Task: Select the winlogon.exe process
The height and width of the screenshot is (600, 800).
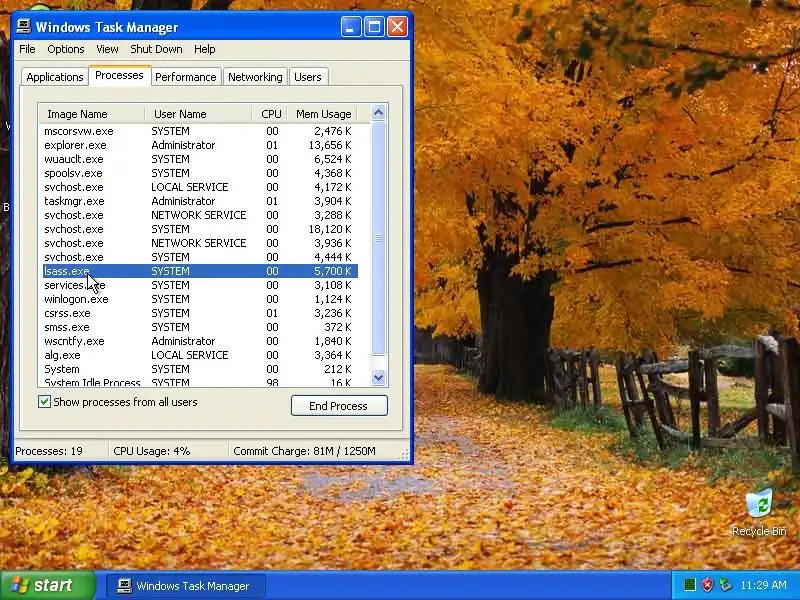Action: (x=200, y=299)
